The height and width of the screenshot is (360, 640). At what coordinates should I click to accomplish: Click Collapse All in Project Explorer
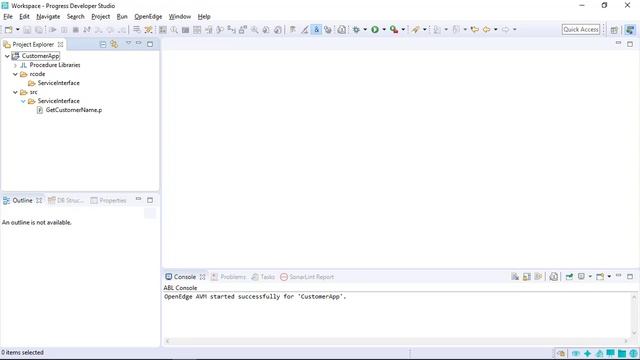point(103,44)
